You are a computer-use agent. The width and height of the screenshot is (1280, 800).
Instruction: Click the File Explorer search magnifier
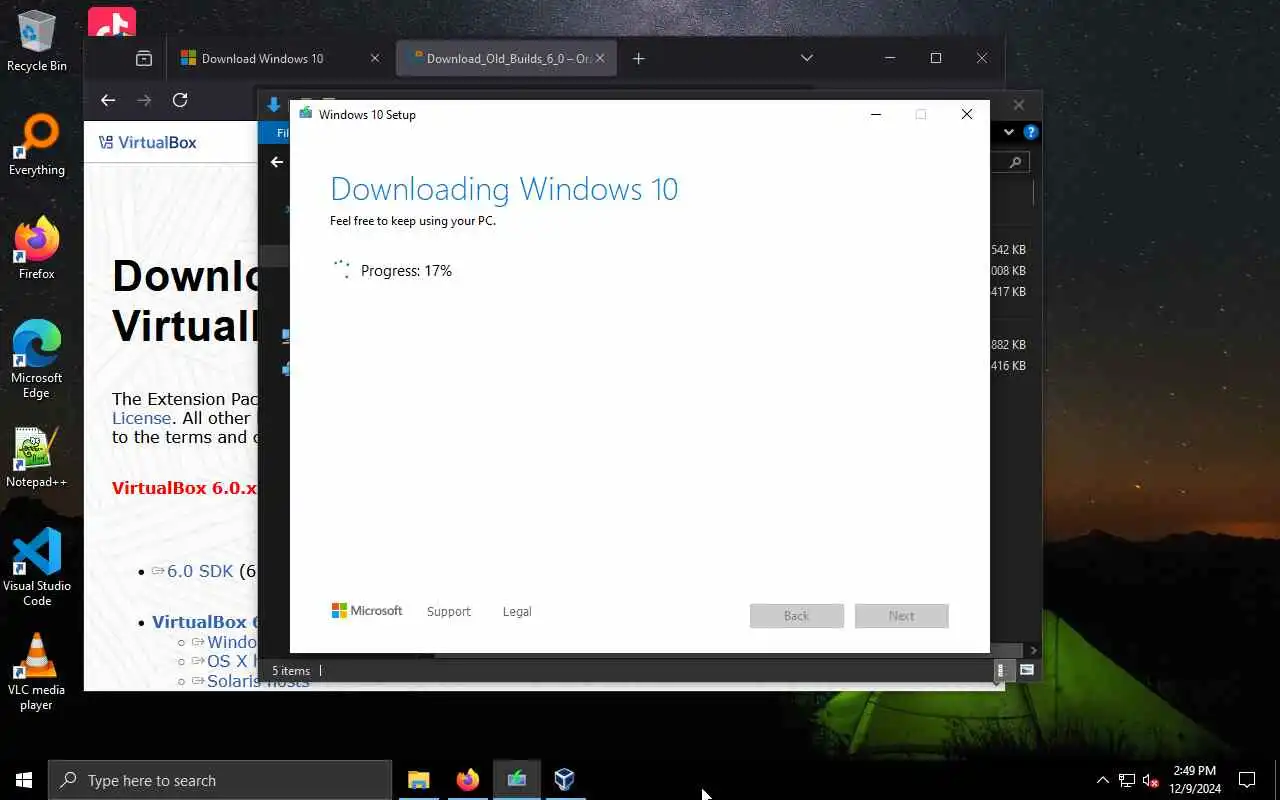pyautogui.click(x=1015, y=162)
